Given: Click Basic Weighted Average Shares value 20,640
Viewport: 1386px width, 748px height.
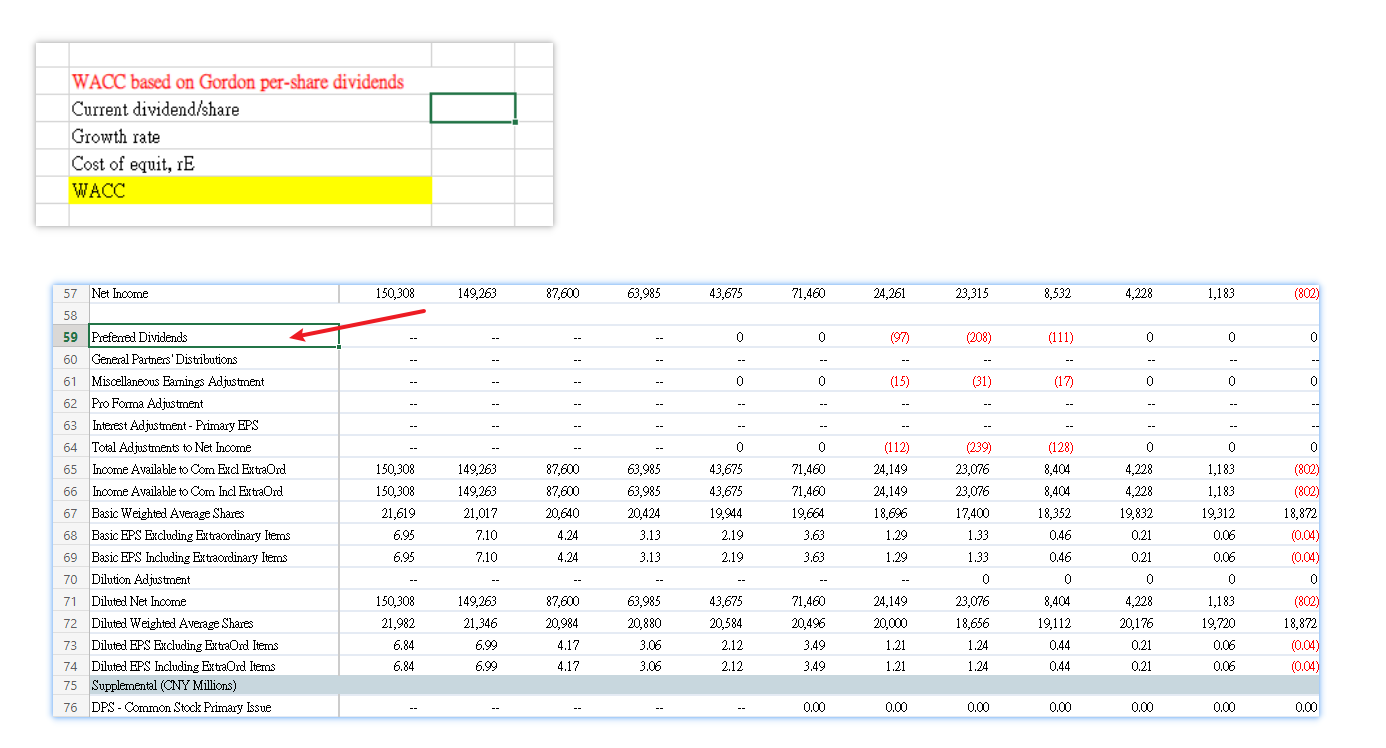Looking at the screenshot, I should point(562,513).
